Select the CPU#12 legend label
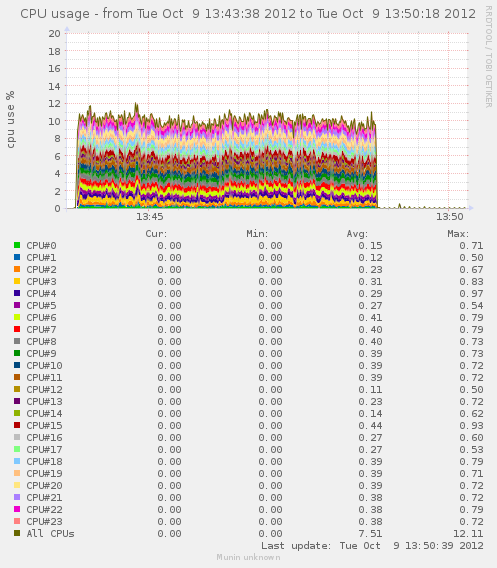Screen dimensions: 497x568 (44, 389)
